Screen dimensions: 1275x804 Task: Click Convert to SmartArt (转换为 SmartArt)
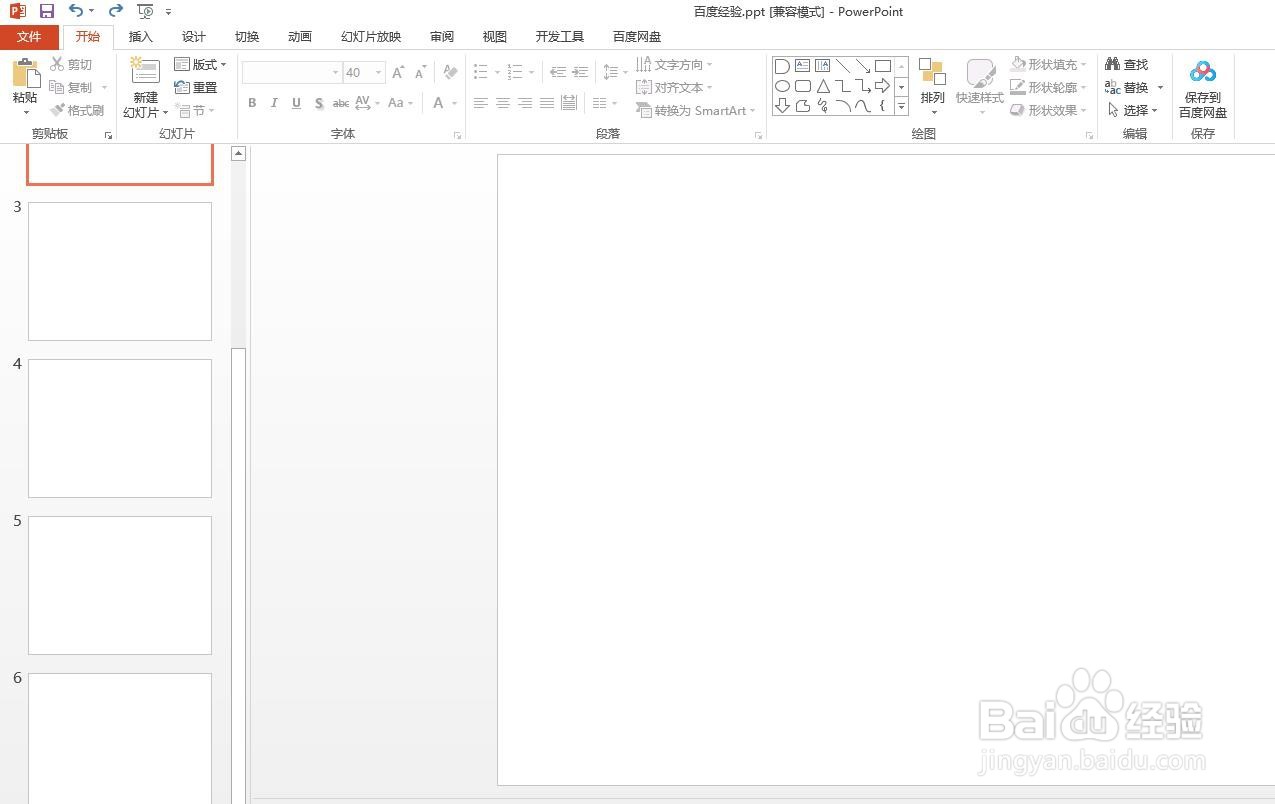(x=696, y=111)
